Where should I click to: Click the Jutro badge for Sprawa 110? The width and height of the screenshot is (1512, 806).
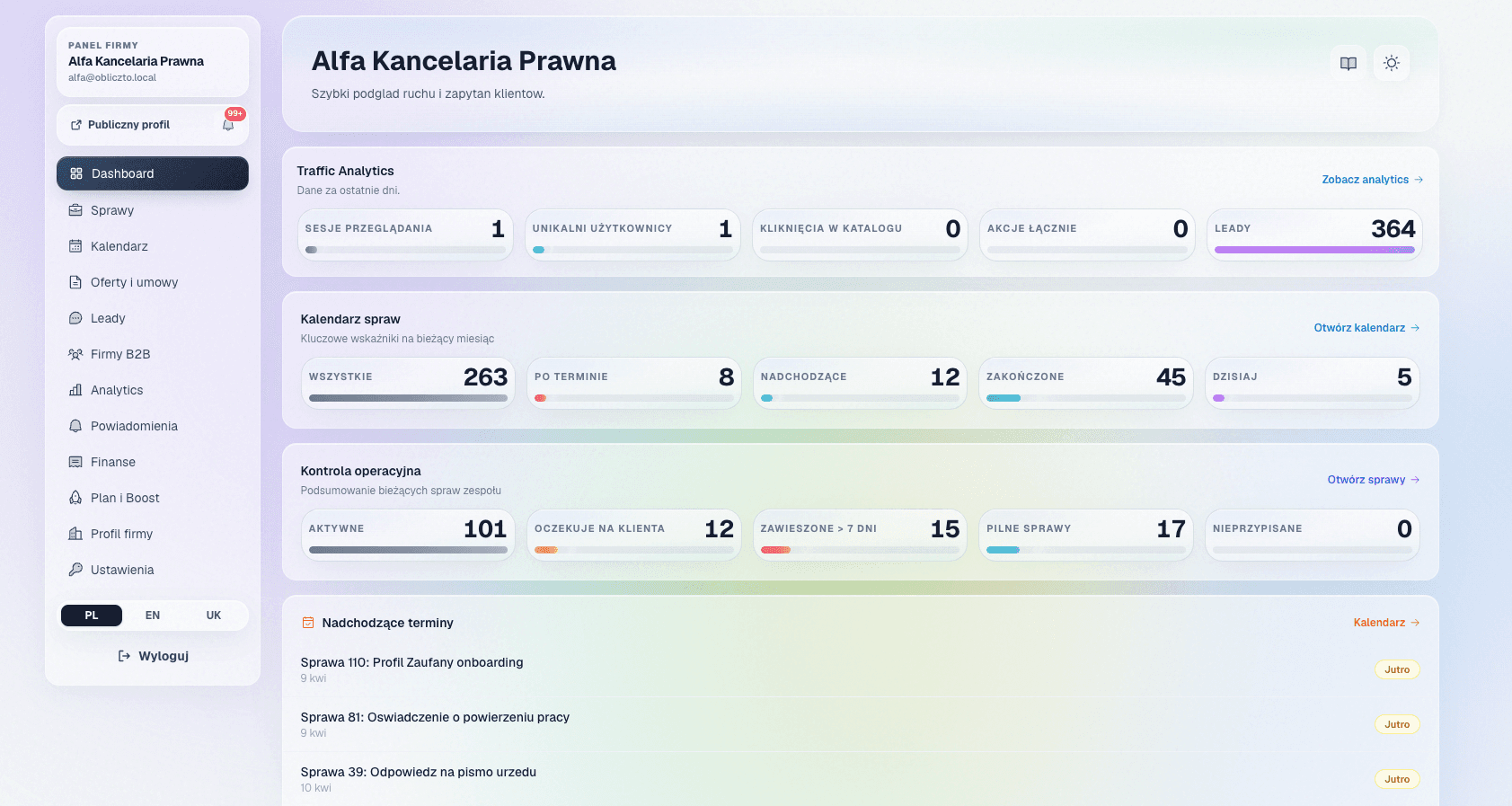pos(1397,669)
